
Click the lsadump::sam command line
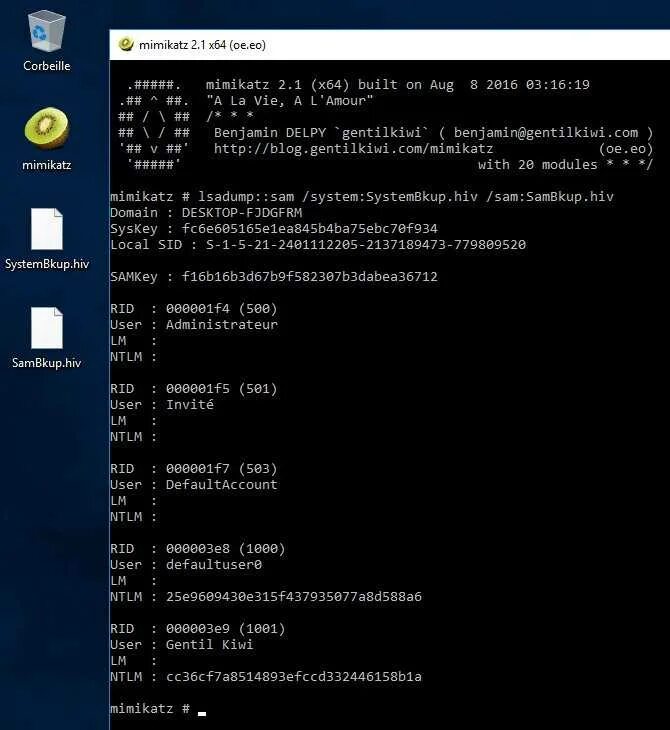(362, 197)
